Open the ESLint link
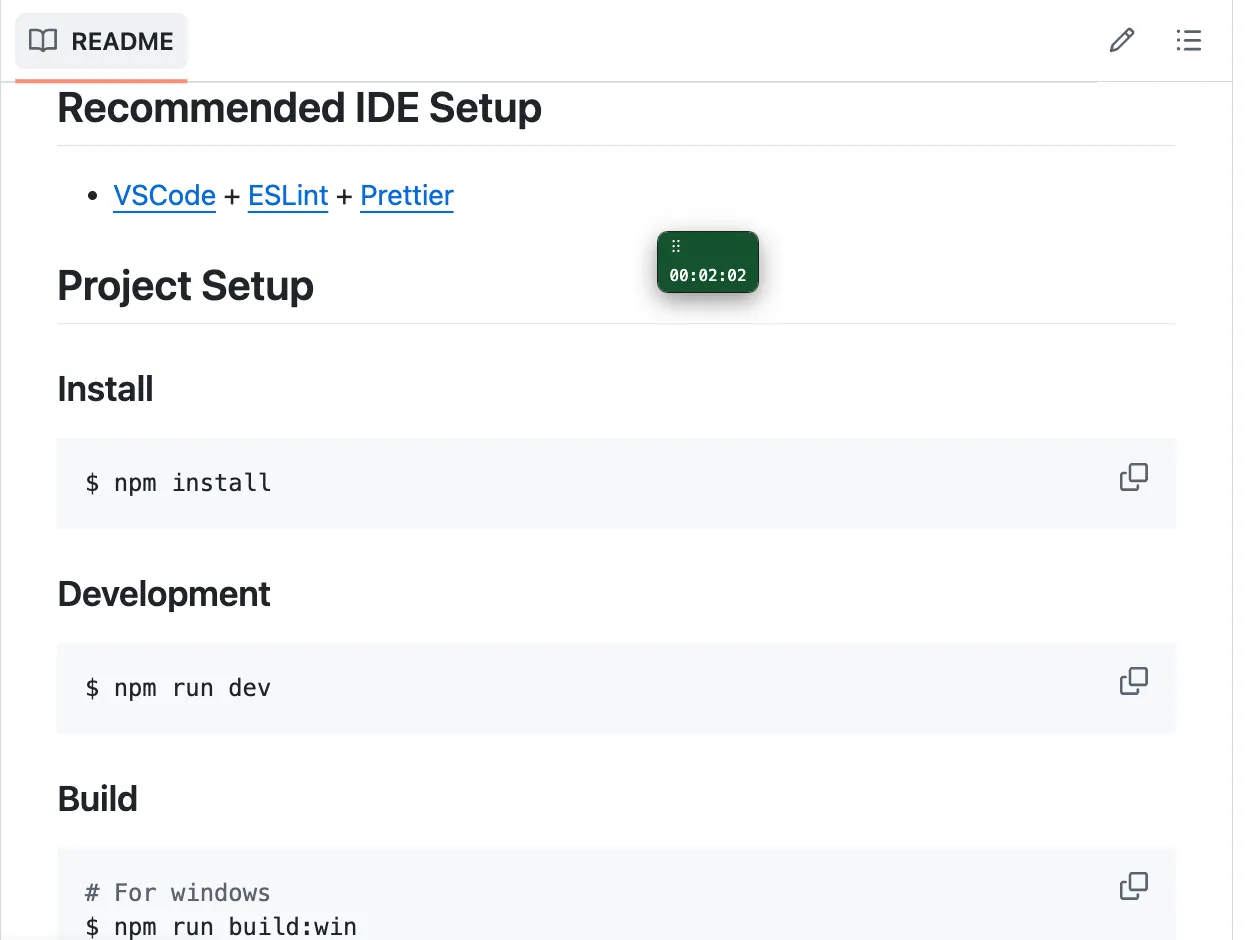This screenshot has height=940, width=1245. point(288,195)
